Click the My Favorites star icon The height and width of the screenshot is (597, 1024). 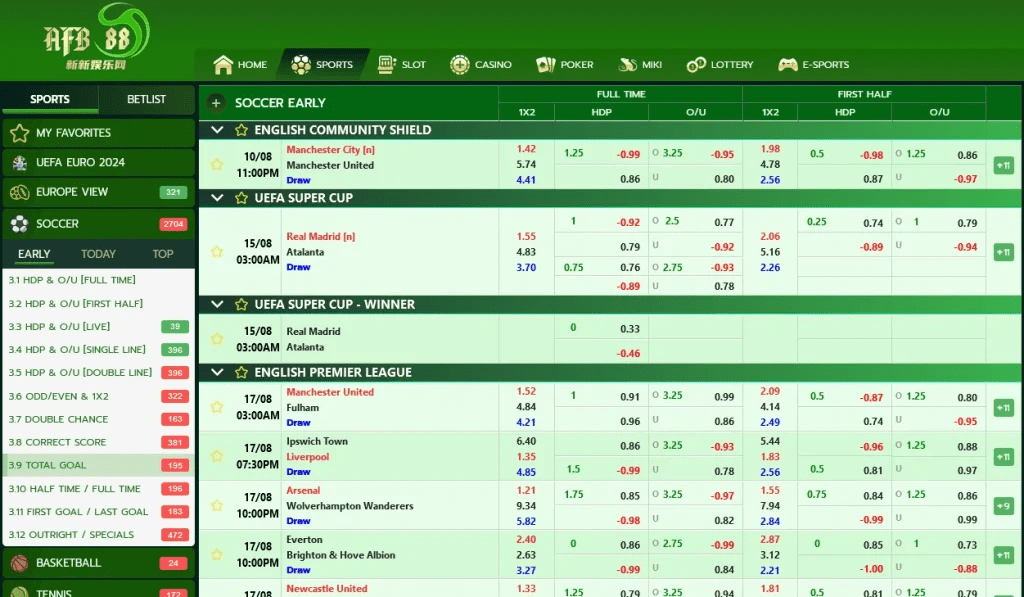coord(20,133)
